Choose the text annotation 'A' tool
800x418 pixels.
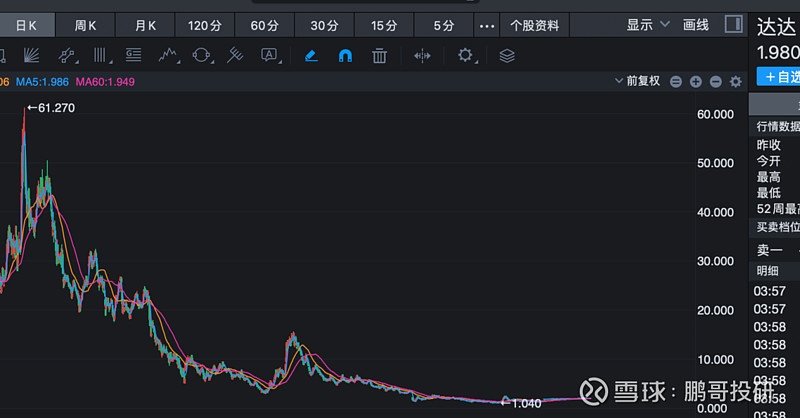tap(269, 55)
